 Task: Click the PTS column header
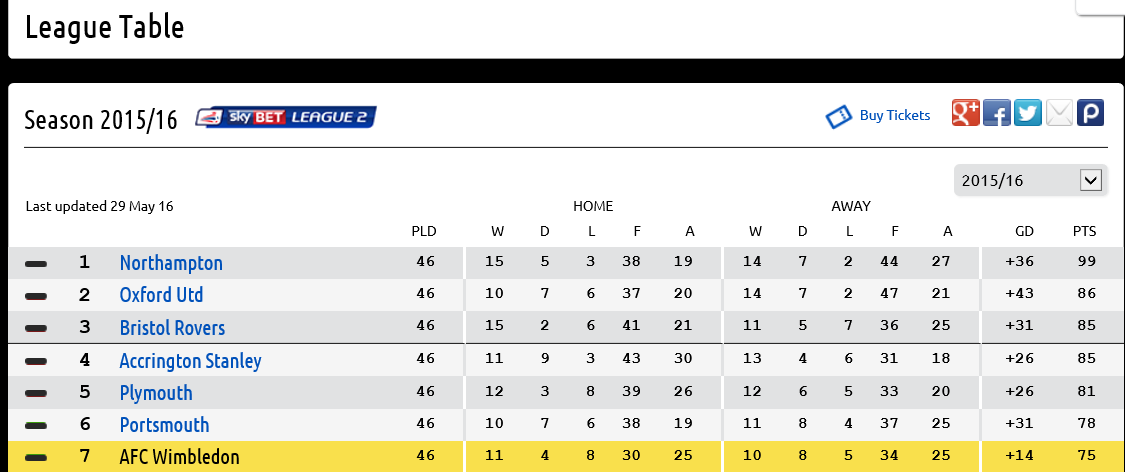coord(1084,232)
